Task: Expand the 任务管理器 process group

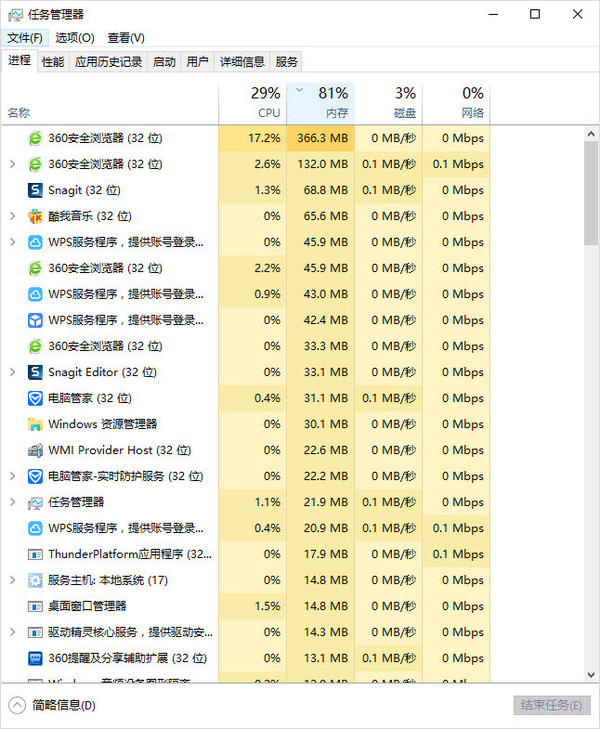Action: coord(12,502)
